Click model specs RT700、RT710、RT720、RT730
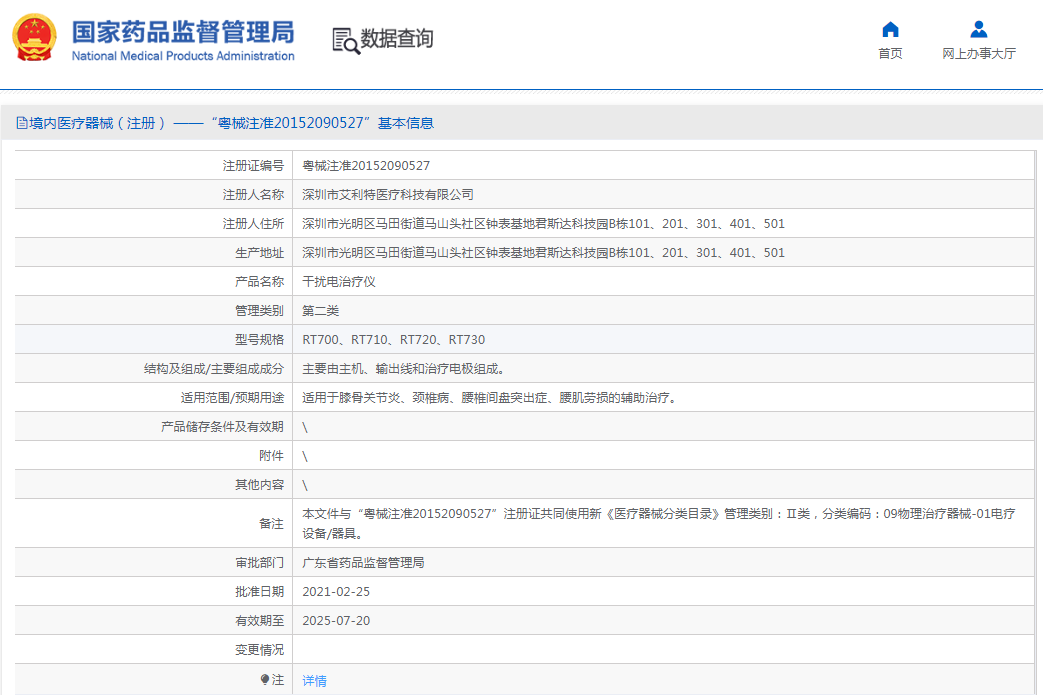The height and width of the screenshot is (695, 1043). 393,340
